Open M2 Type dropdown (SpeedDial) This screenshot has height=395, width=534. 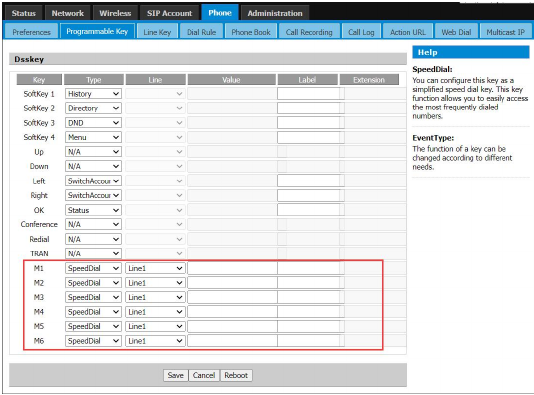pyautogui.click(x=93, y=283)
